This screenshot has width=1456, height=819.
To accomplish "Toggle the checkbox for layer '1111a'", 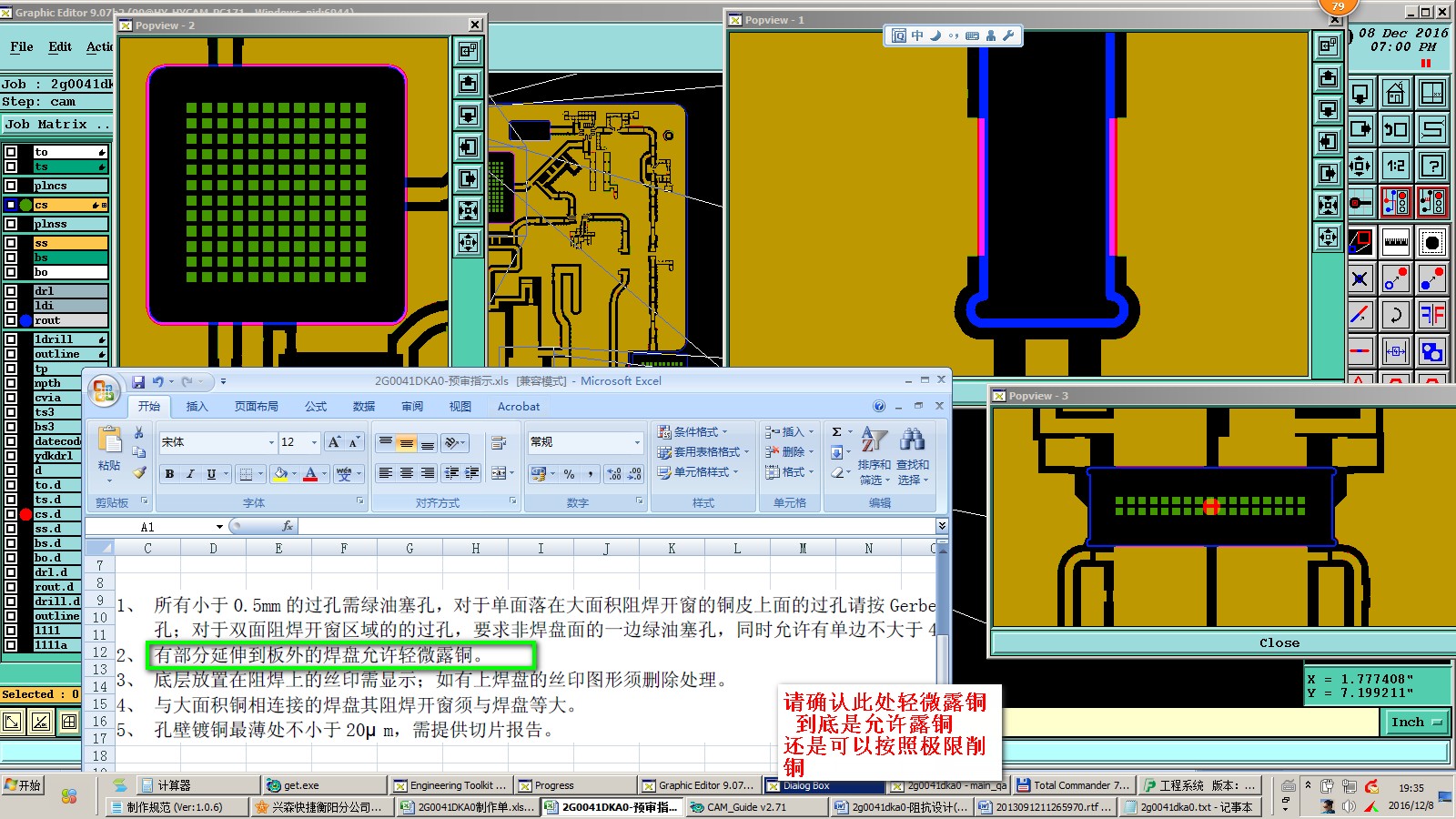I will 11,645.
